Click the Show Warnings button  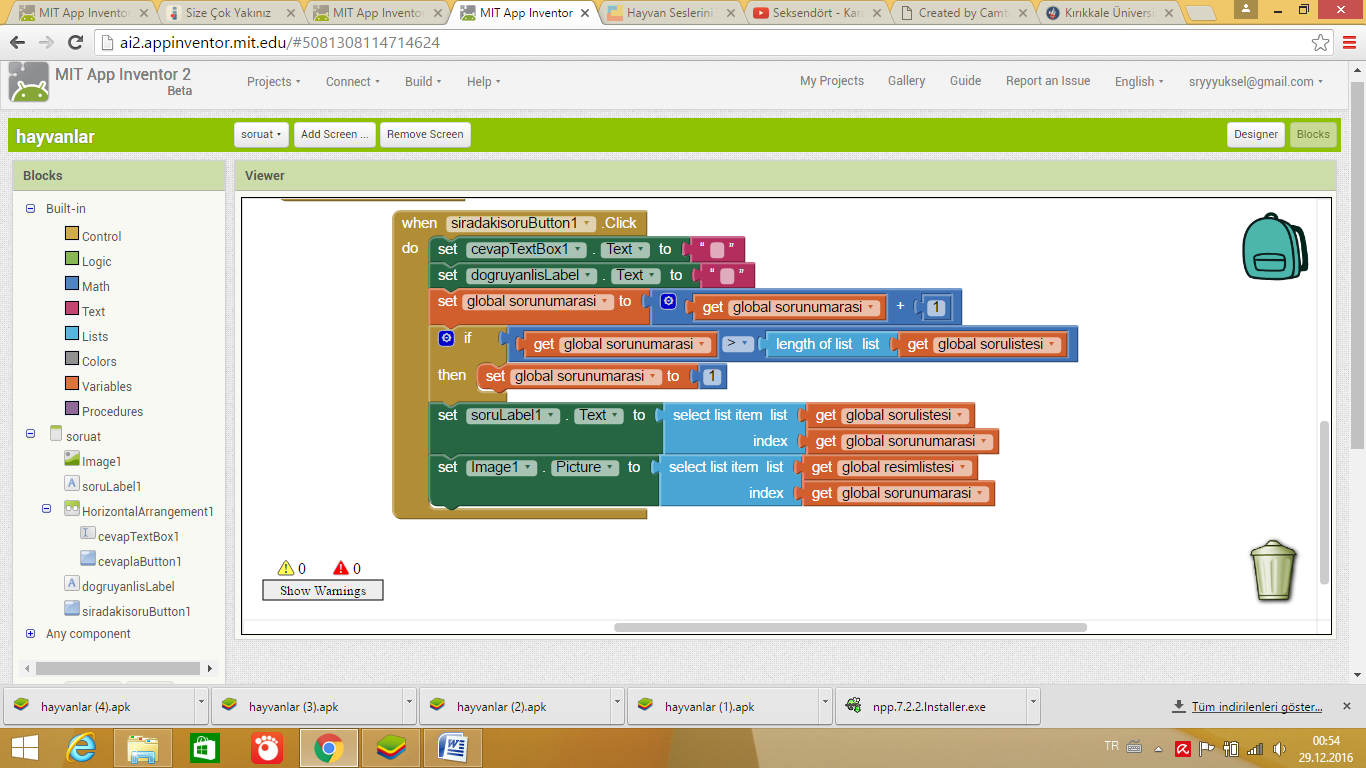click(323, 590)
